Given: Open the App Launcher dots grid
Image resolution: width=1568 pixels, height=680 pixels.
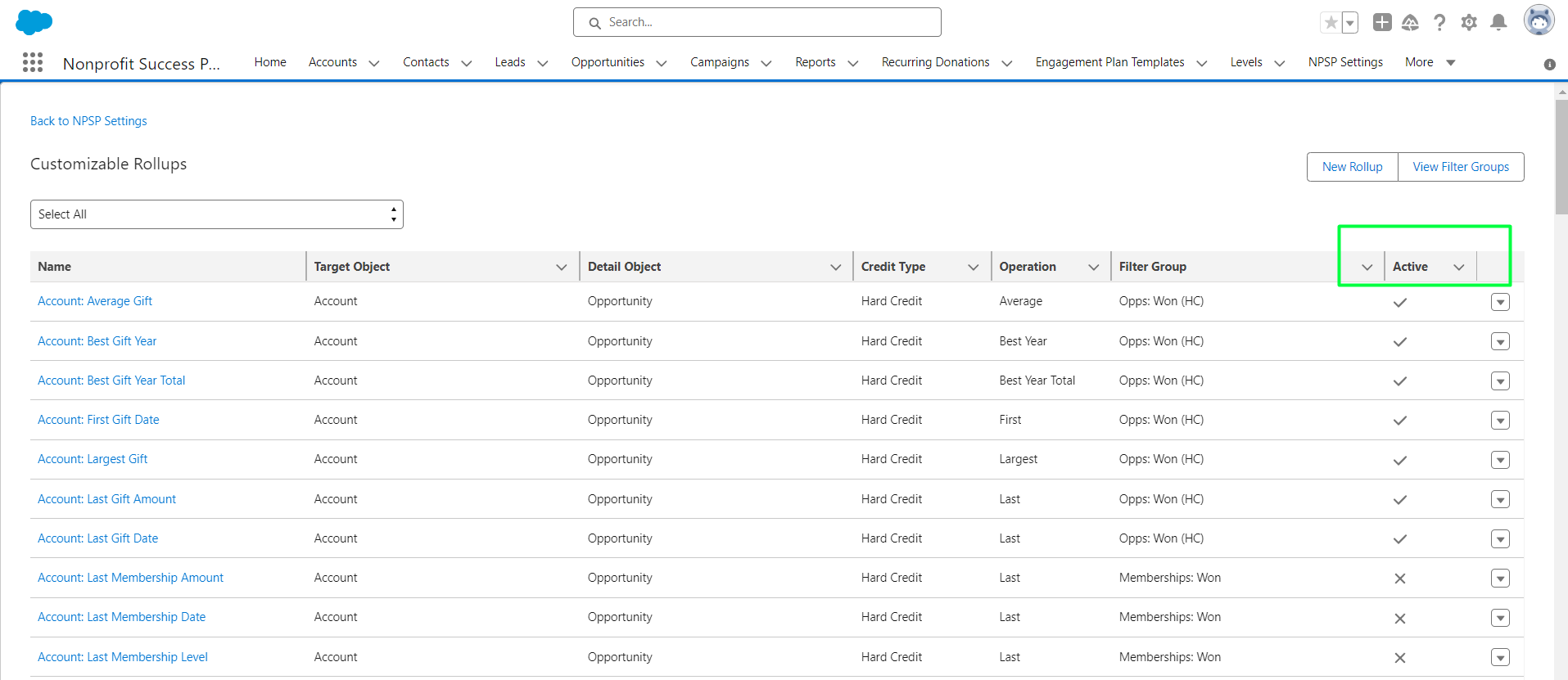Looking at the screenshot, I should tap(33, 62).
